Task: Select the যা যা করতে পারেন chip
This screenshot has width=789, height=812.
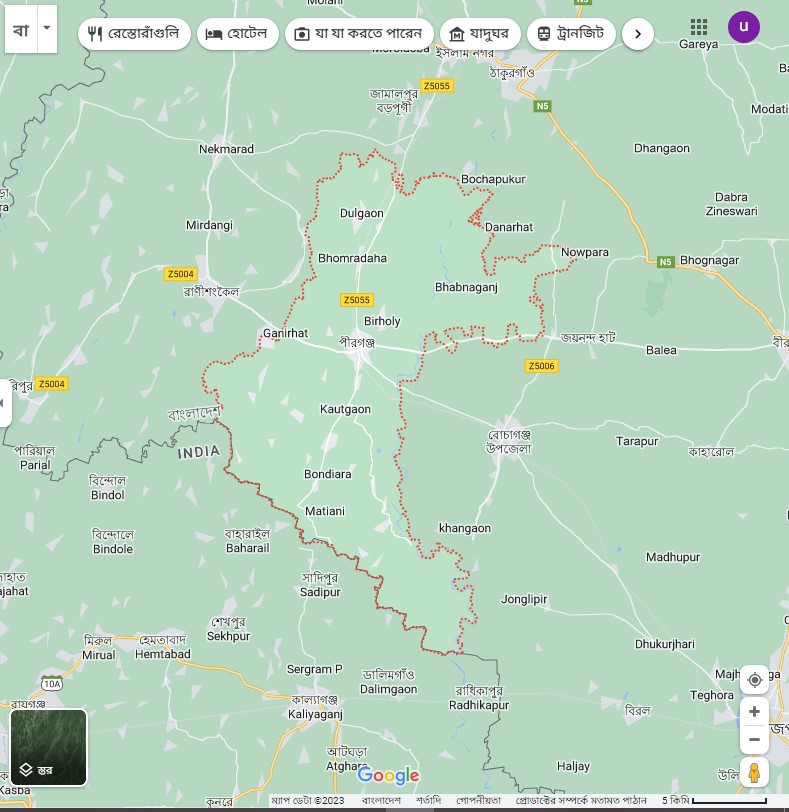Action: (359, 33)
